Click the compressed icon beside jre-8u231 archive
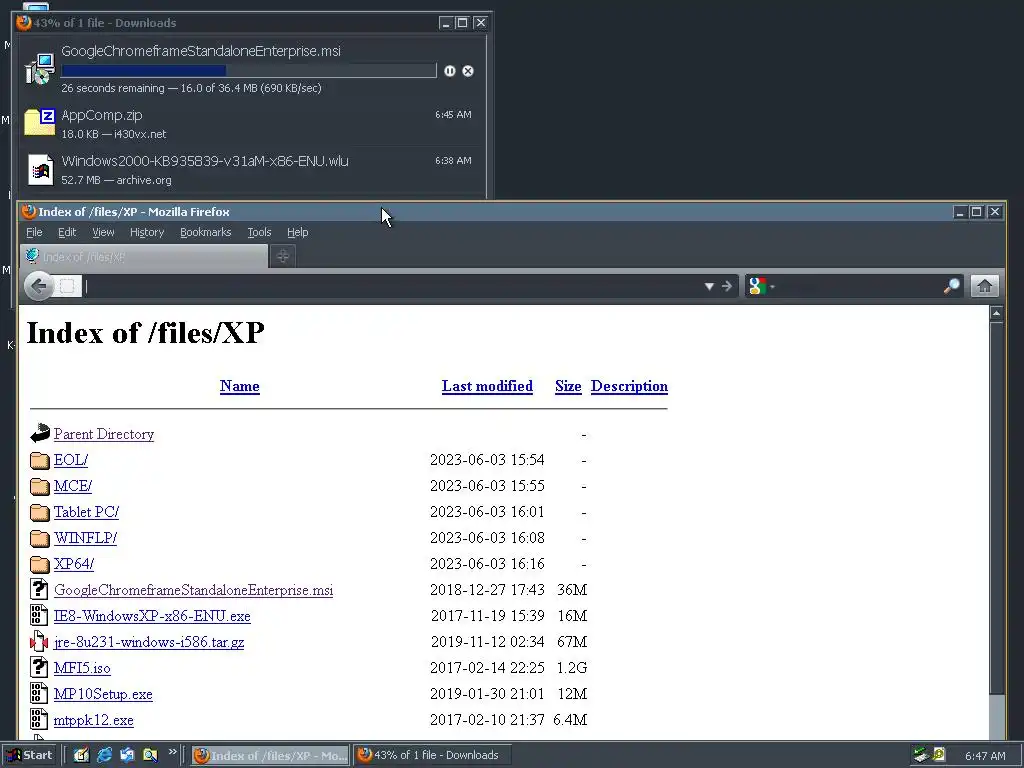The image size is (1024, 768). click(39, 641)
